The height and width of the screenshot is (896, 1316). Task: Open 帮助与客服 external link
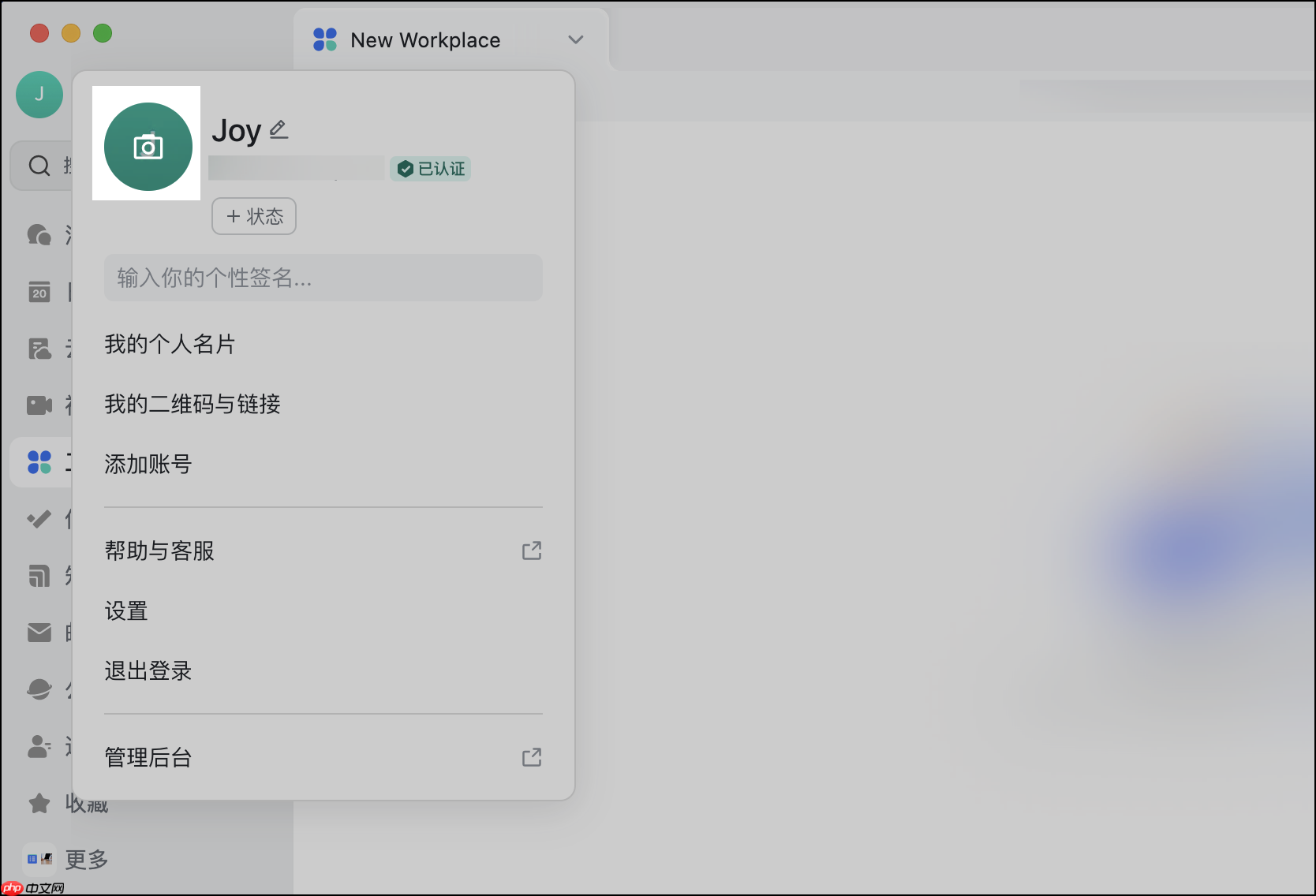tap(159, 551)
